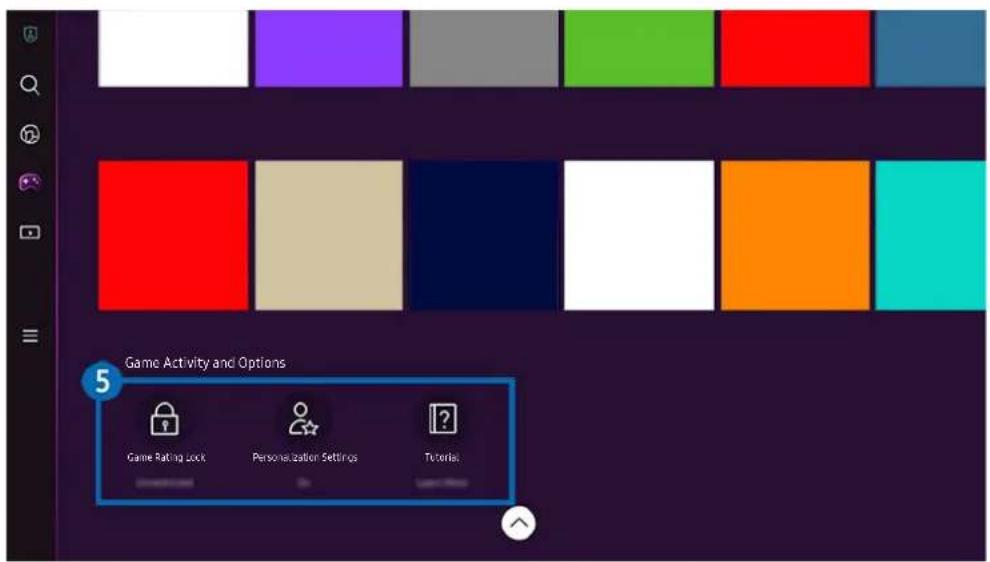Image resolution: width=990 pixels, height=562 pixels.
Task: Open the white tile beside the orange tile
Action: [x=639, y=236]
